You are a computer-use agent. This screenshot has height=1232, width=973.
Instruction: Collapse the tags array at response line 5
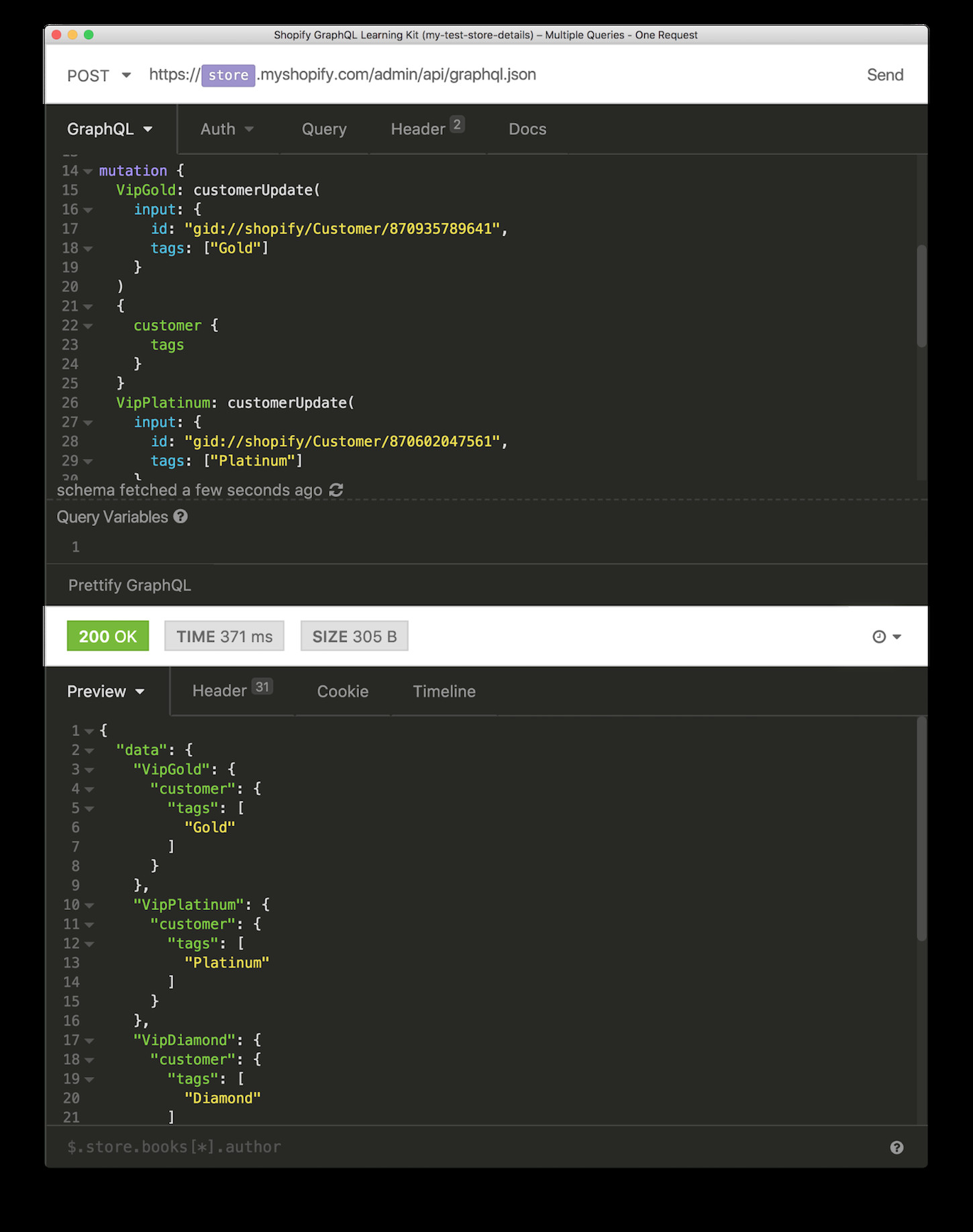pos(89,809)
